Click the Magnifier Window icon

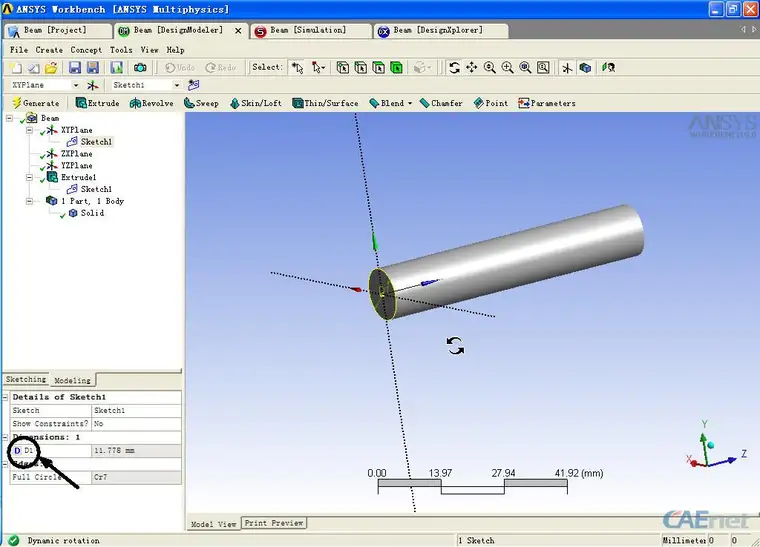coord(543,67)
